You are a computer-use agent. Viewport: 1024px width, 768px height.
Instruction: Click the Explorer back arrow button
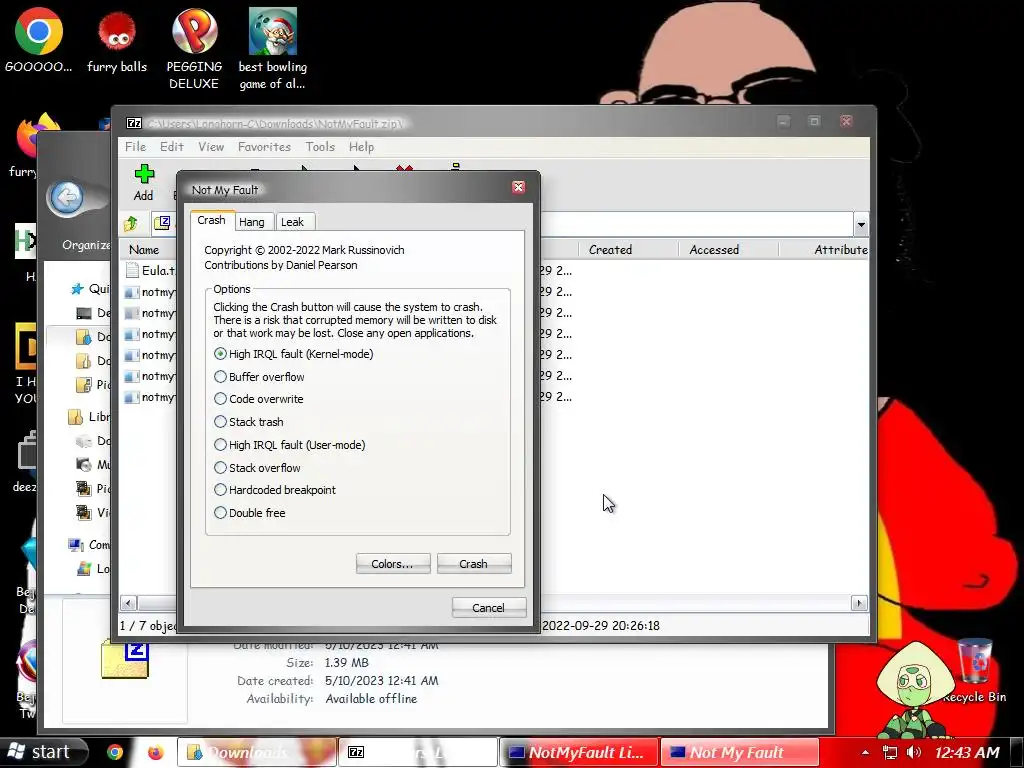pyautogui.click(x=67, y=197)
